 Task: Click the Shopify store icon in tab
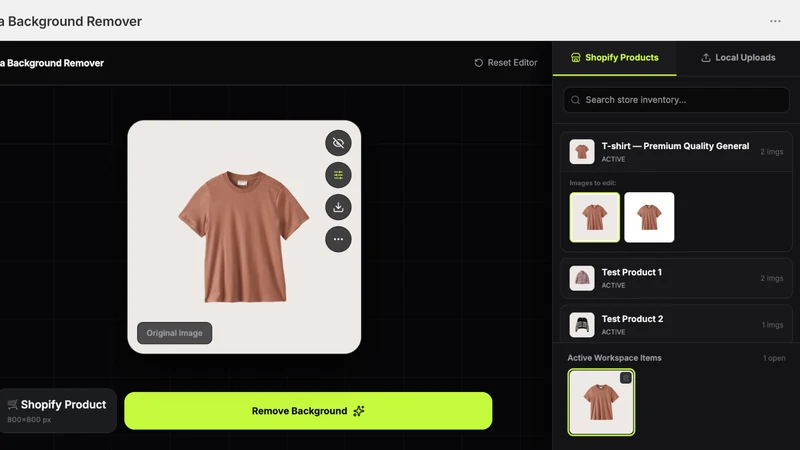click(576, 58)
